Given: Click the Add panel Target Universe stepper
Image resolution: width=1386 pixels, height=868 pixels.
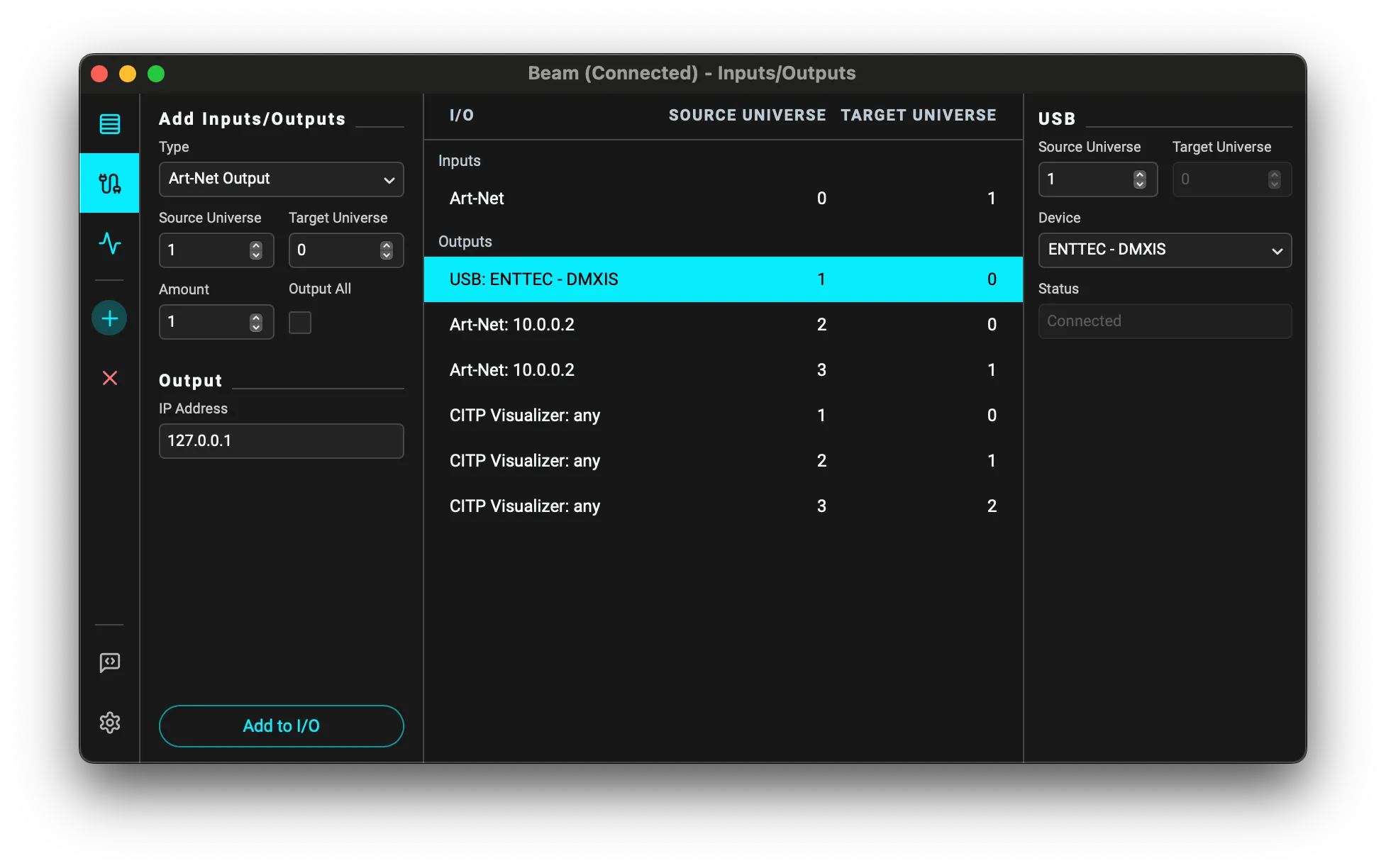Looking at the screenshot, I should click(x=386, y=250).
